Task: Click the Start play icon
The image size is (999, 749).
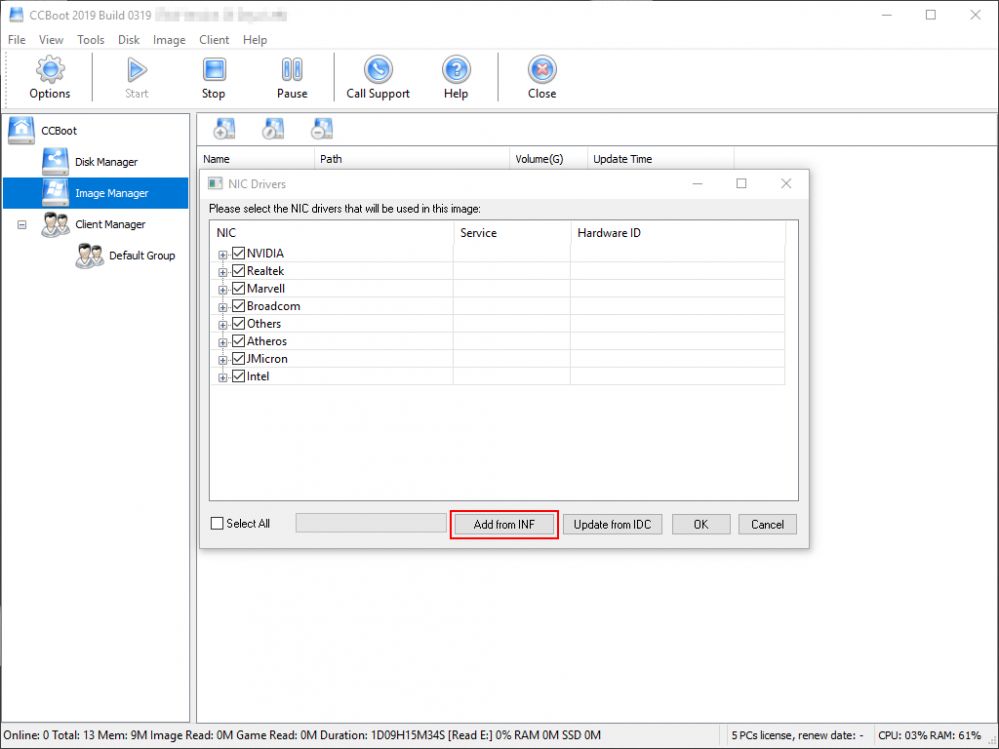Action: tap(136, 69)
